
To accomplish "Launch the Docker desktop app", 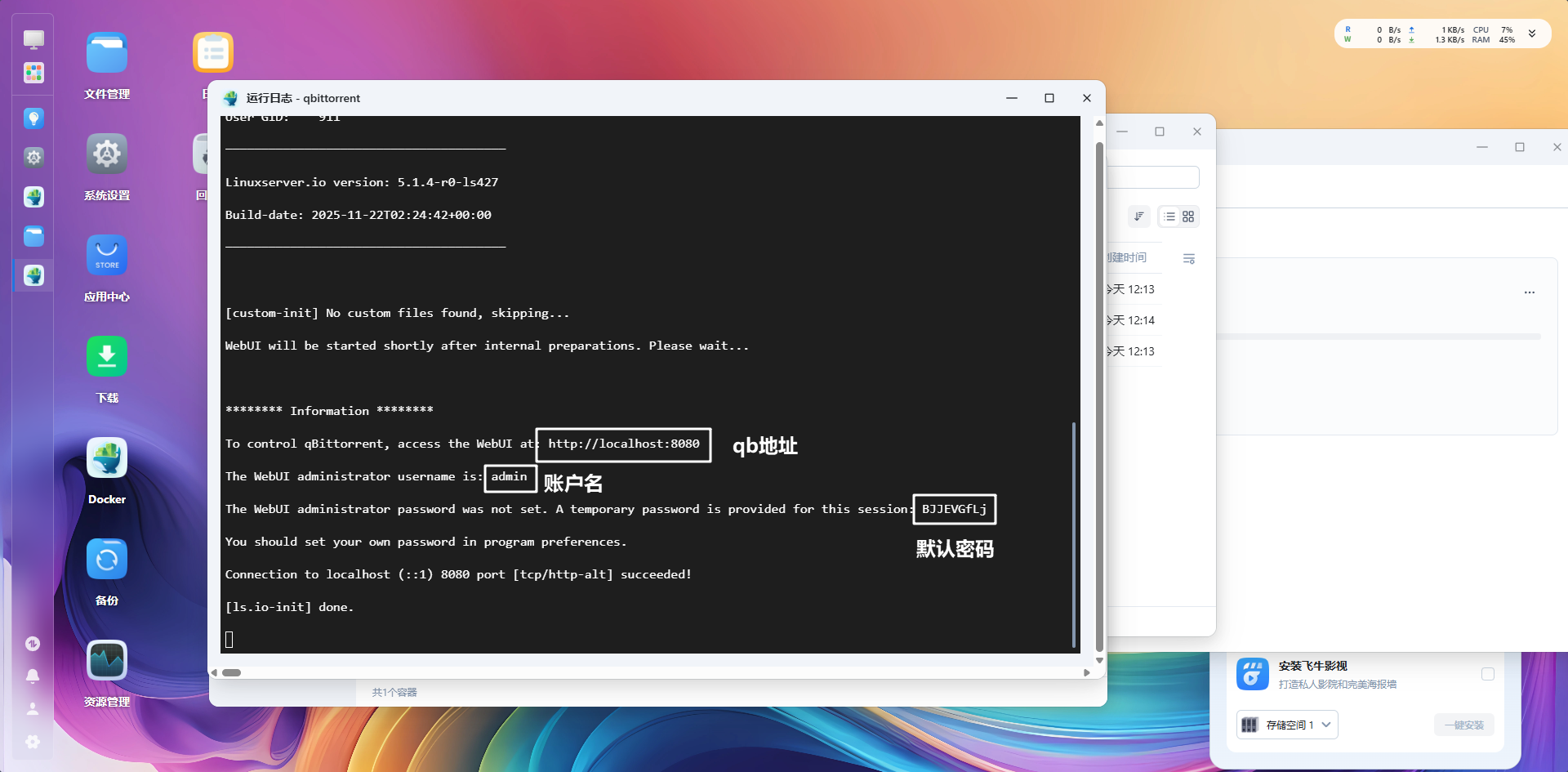I will [x=107, y=458].
